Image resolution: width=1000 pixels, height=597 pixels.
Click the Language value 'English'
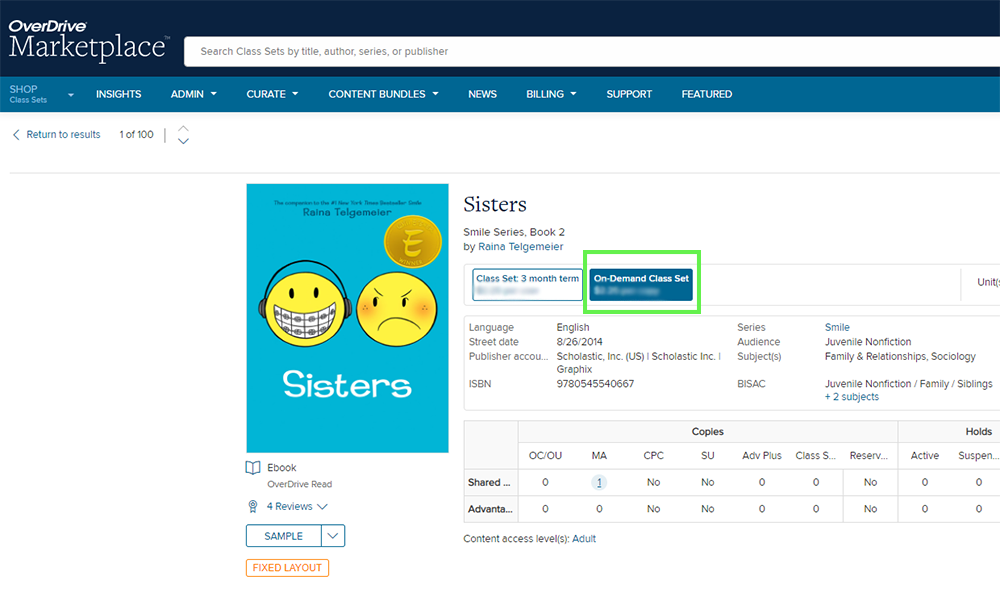(x=573, y=327)
